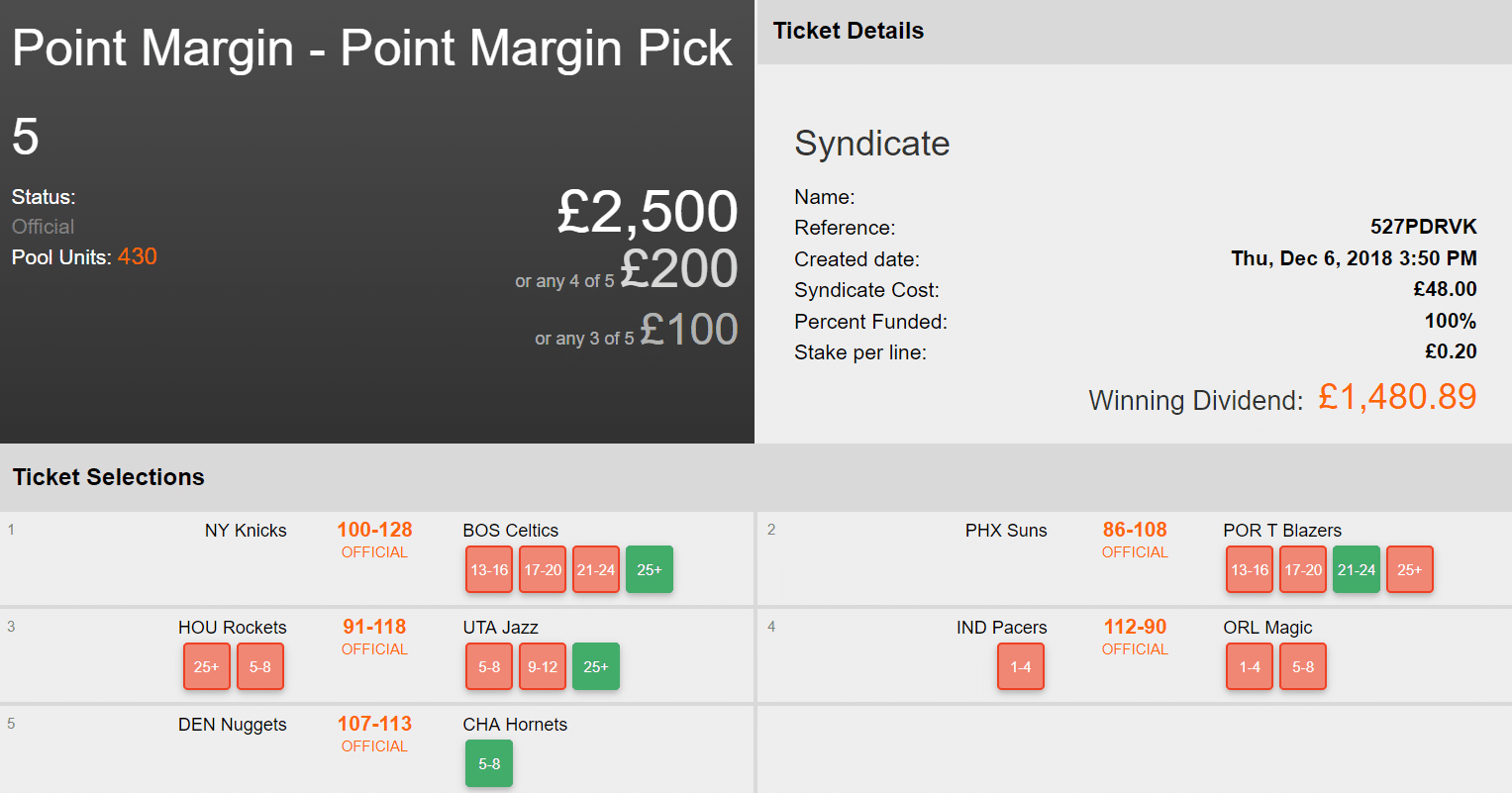
Task: Click the green 25+ chip under BOS Celtics
Action: pyautogui.click(x=650, y=569)
